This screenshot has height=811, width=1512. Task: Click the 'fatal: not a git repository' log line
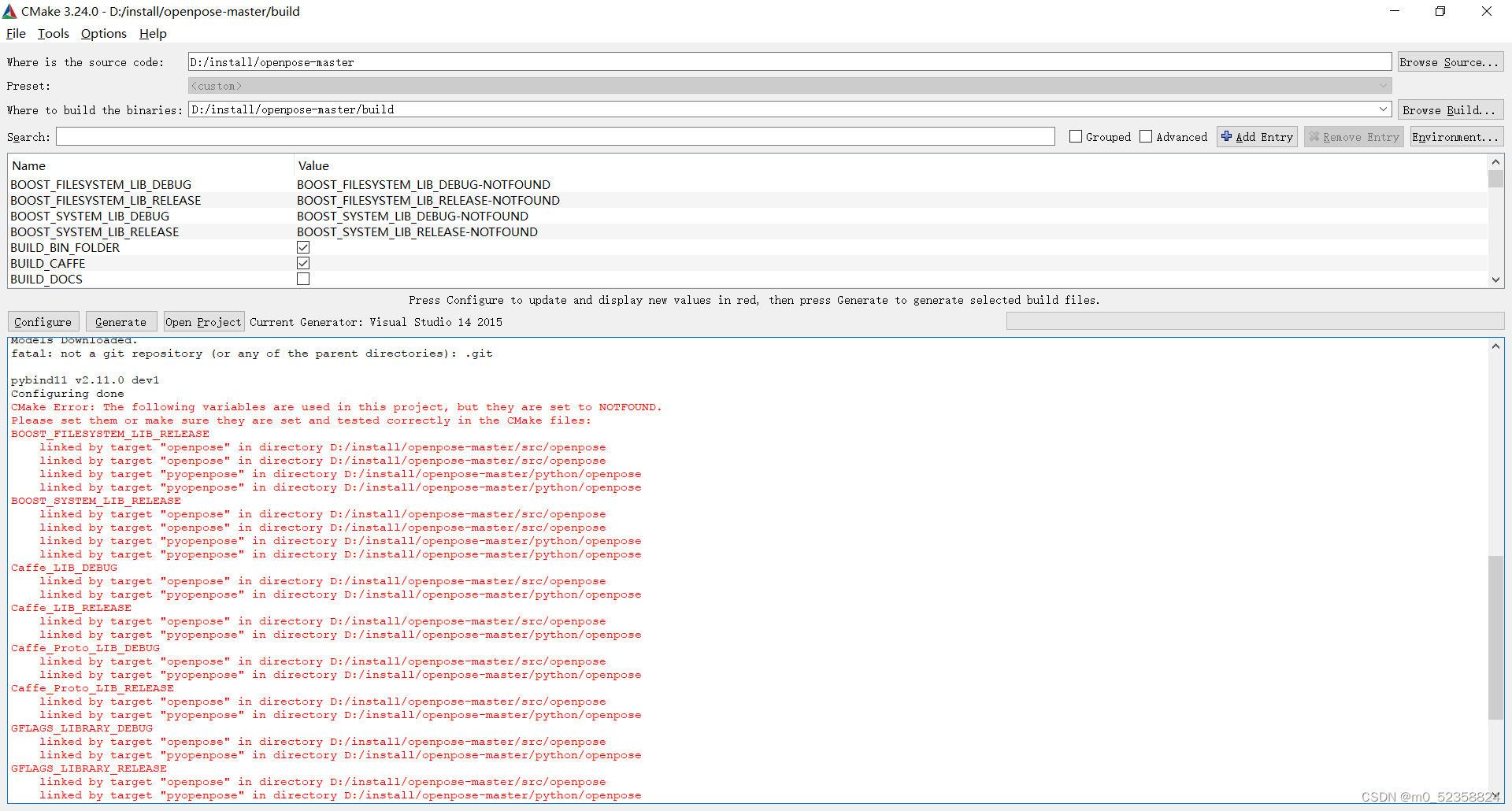[x=252, y=354]
